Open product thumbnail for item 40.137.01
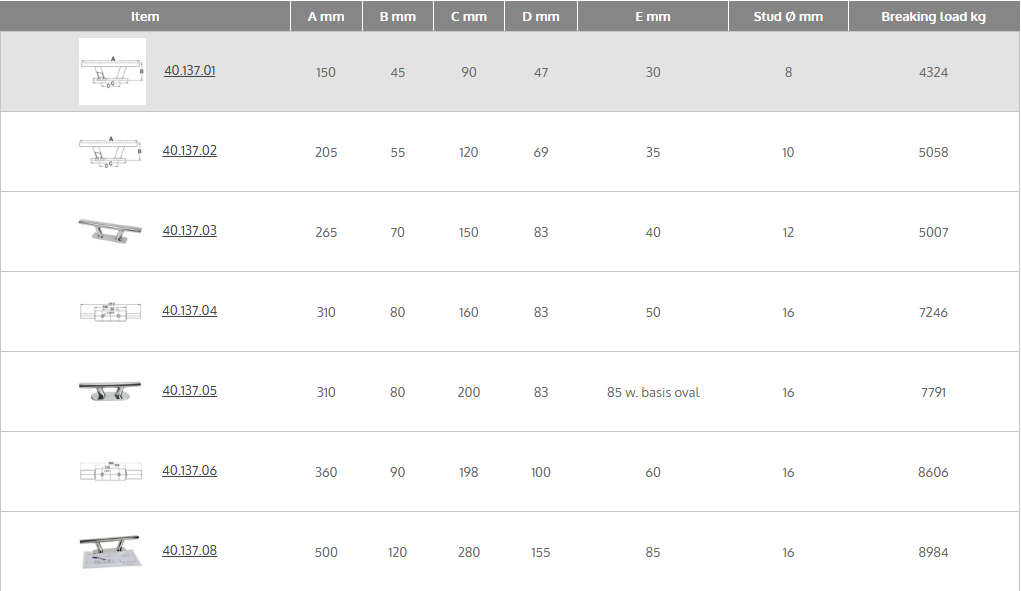Viewport: 1021px width, 591px height. 112,72
